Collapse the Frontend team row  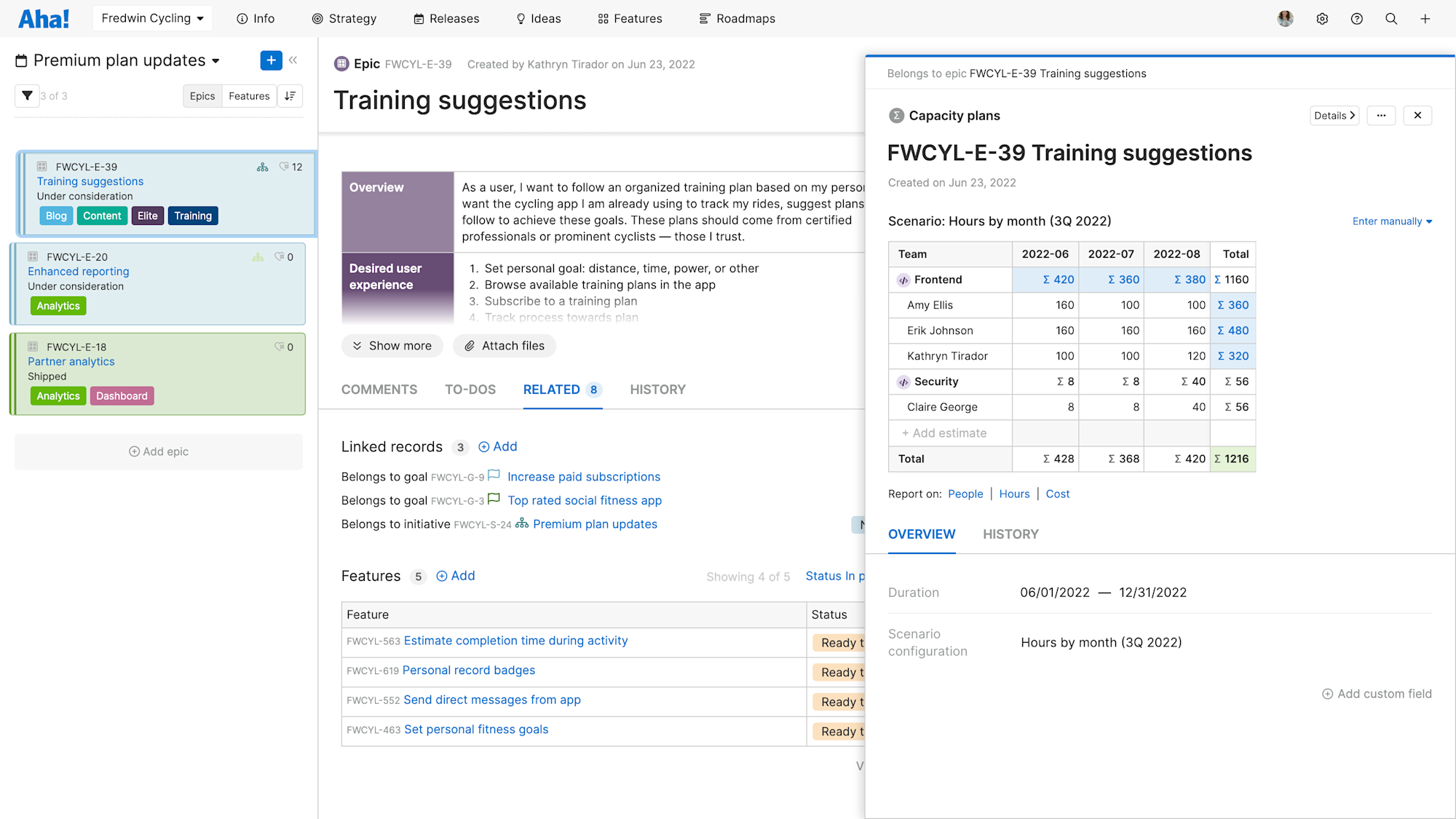pyautogui.click(x=903, y=280)
